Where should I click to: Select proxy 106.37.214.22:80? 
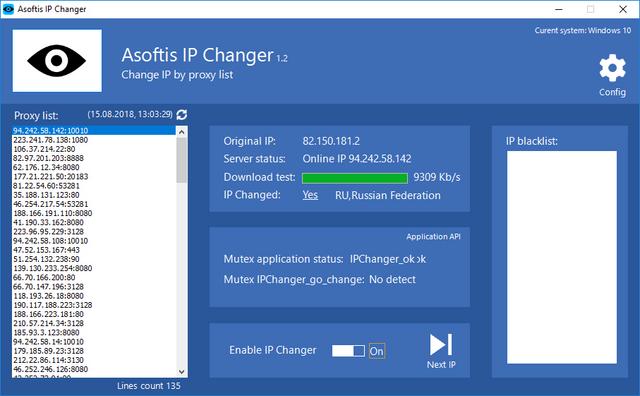click(94, 149)
